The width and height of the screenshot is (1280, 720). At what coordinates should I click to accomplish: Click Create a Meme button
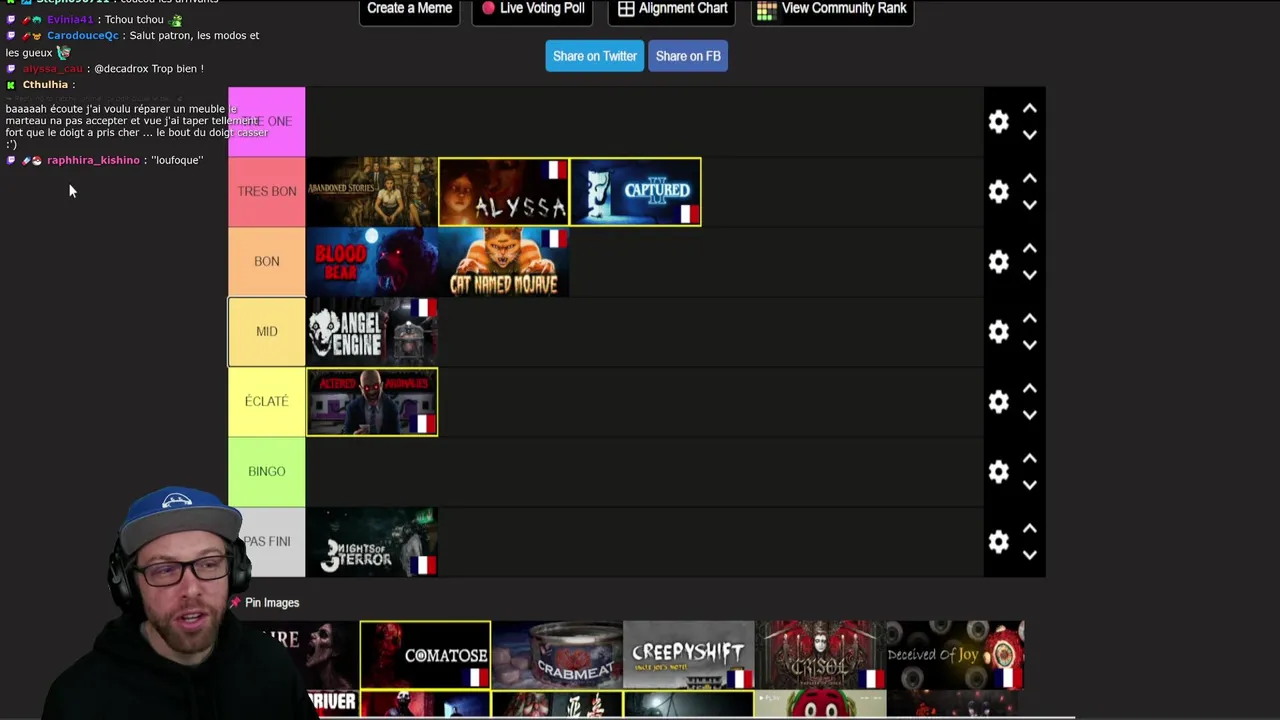(410, 9)
